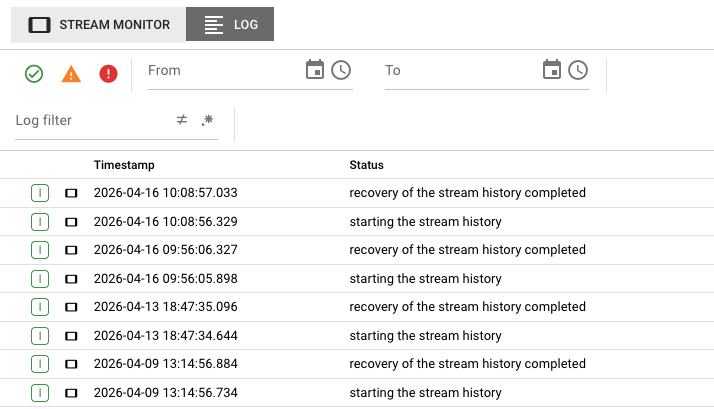Click stream icon of 18:47:35.096 row
The image size is (714, 409).
[71, 307]
